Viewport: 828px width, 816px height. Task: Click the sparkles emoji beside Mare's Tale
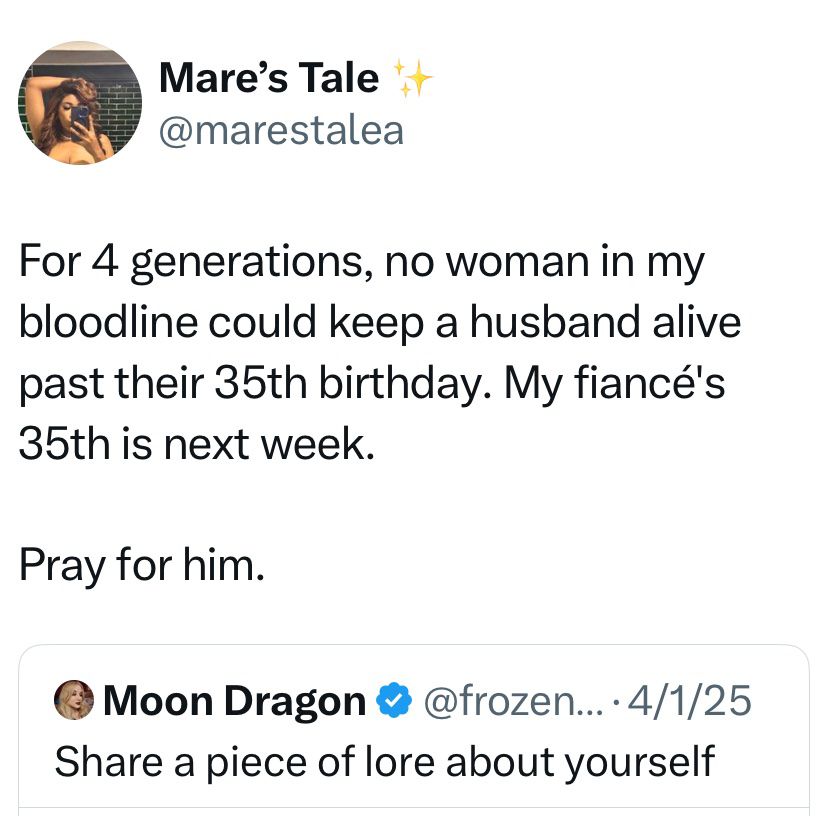(x=413, y=78)
